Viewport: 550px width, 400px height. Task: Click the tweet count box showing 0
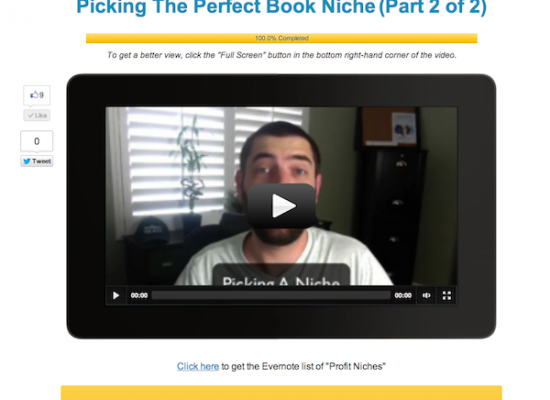point(37,141)
